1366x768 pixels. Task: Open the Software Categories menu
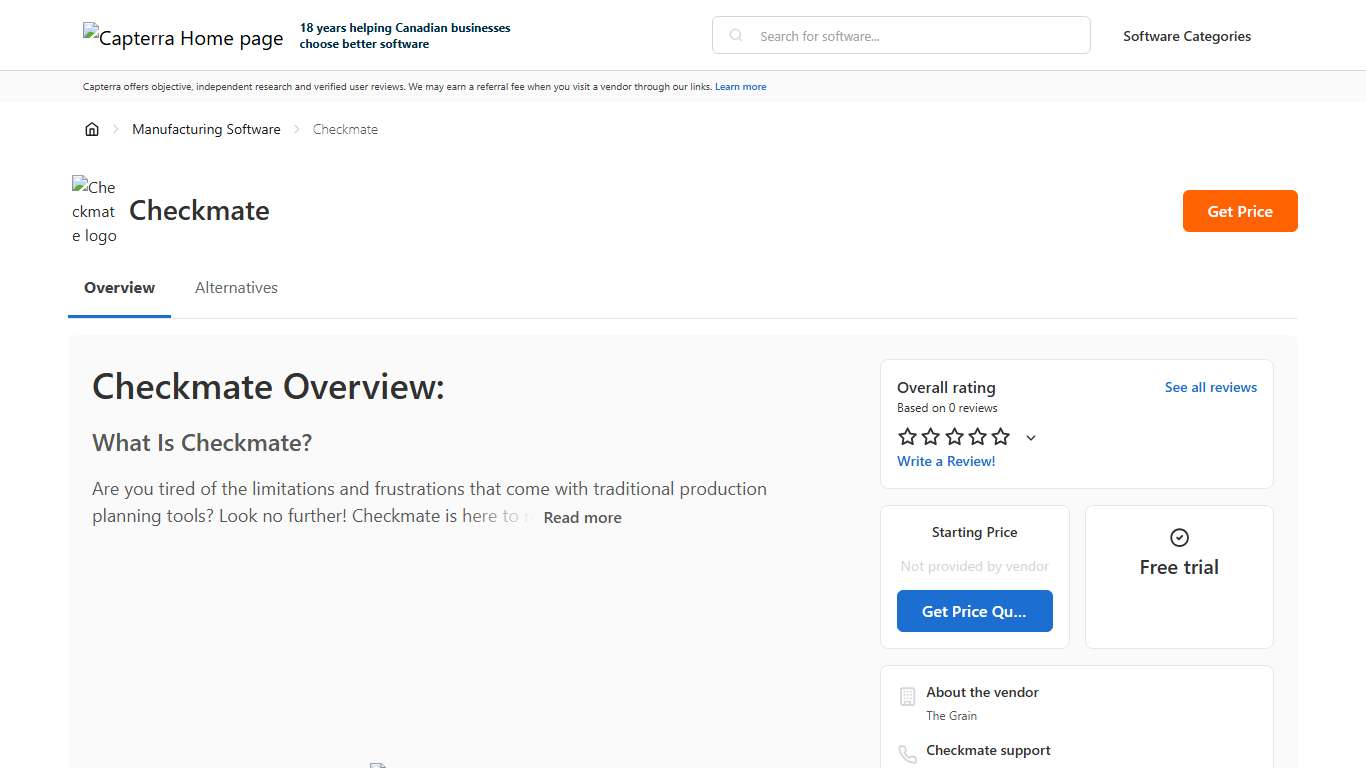[x=1186, y=35]
